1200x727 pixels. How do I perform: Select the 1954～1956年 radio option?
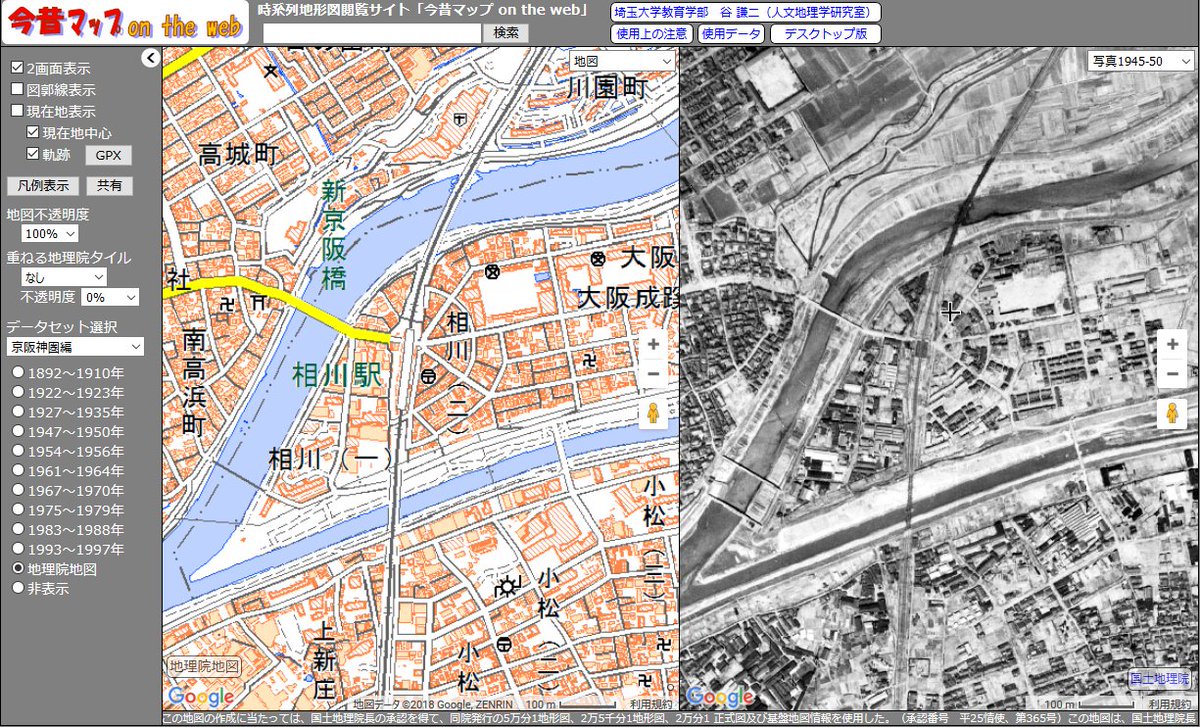[17, 451]
